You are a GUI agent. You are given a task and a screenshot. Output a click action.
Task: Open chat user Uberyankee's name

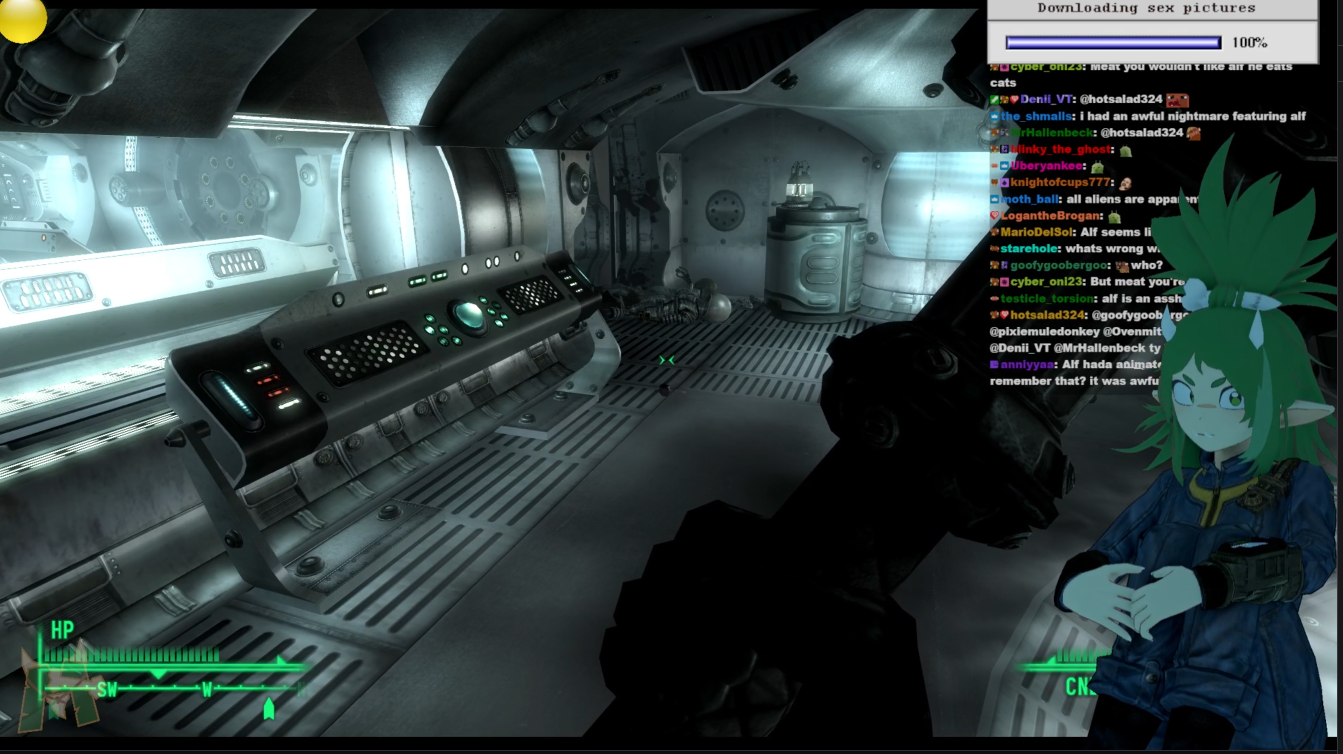(1047, 166)
